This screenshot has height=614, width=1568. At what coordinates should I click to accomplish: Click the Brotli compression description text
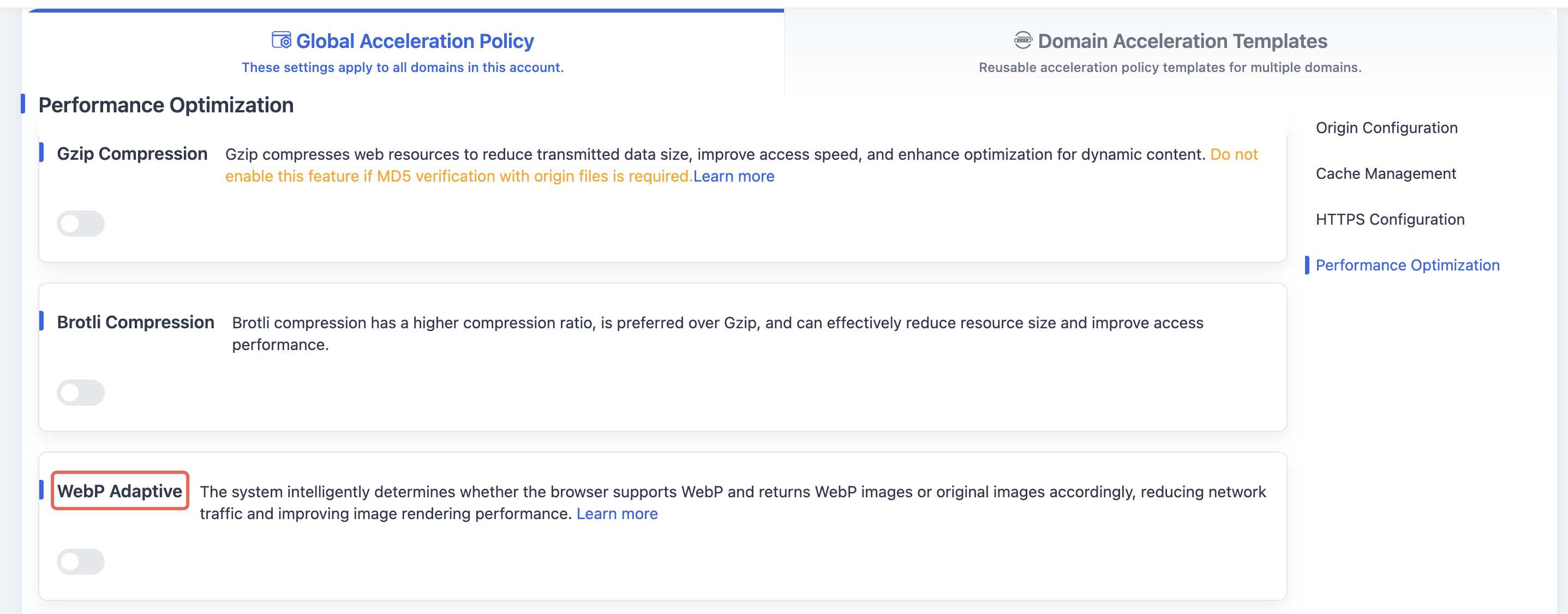(x=717, y=334)
